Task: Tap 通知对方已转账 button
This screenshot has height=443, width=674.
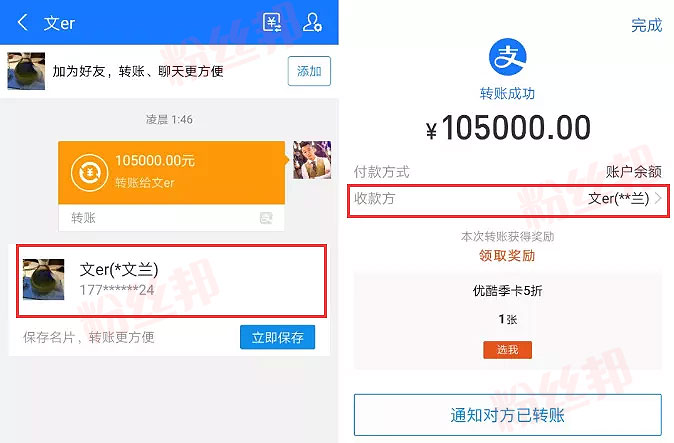Action: [508, 415]
